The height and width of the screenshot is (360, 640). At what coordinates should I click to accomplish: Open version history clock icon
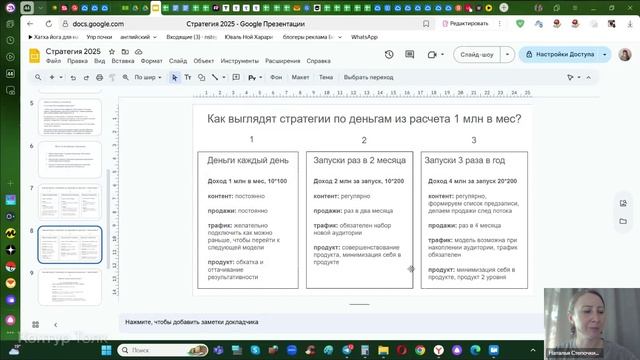tap(389, 54)
